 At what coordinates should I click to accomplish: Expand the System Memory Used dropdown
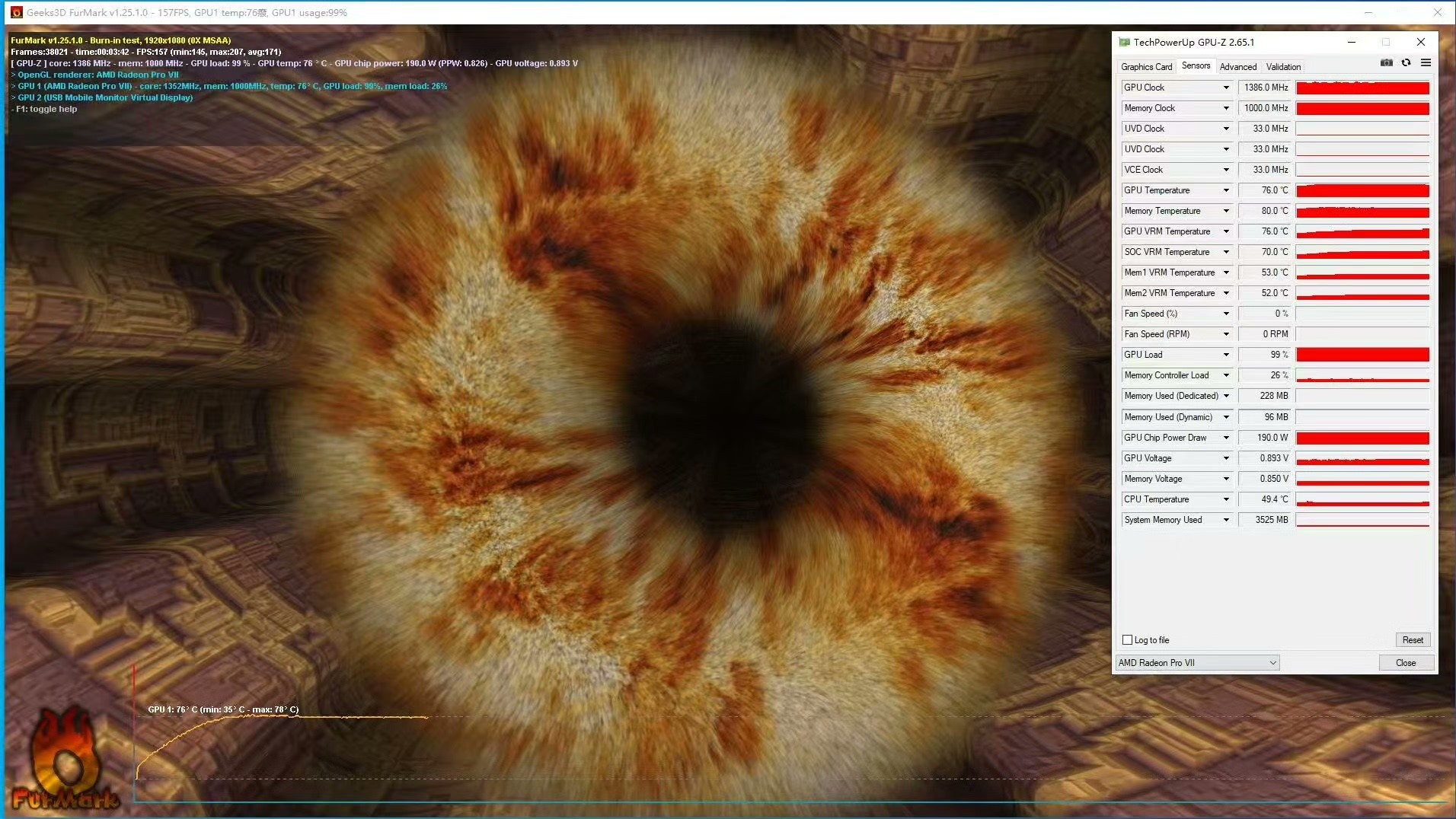point(1226,520)
